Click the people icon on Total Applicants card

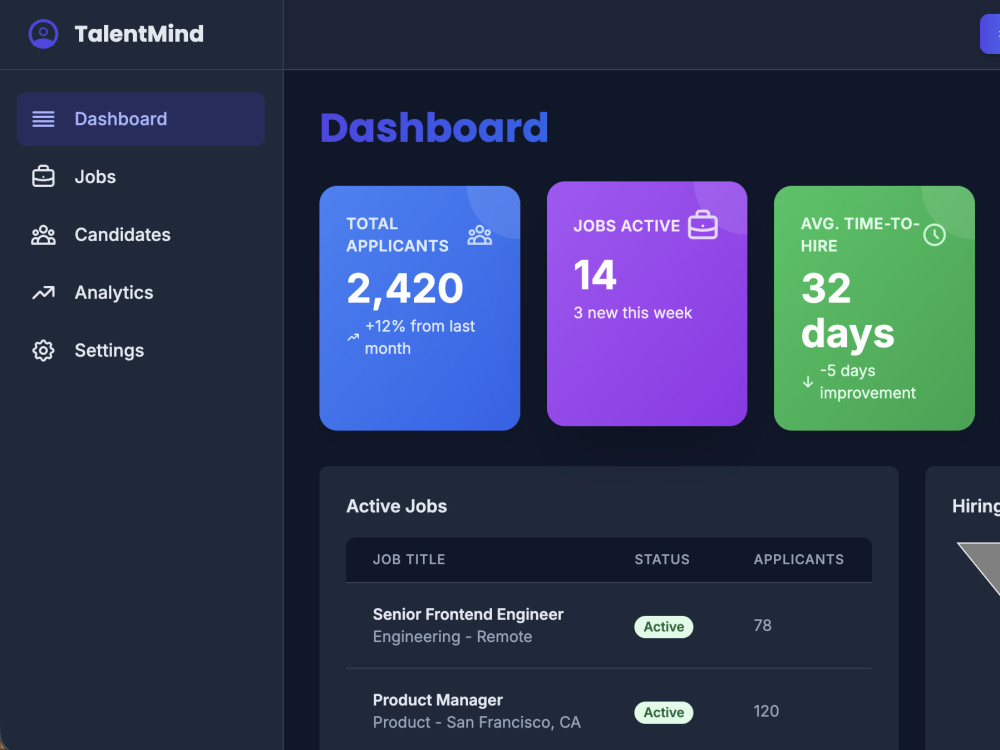tap(480, 235)
